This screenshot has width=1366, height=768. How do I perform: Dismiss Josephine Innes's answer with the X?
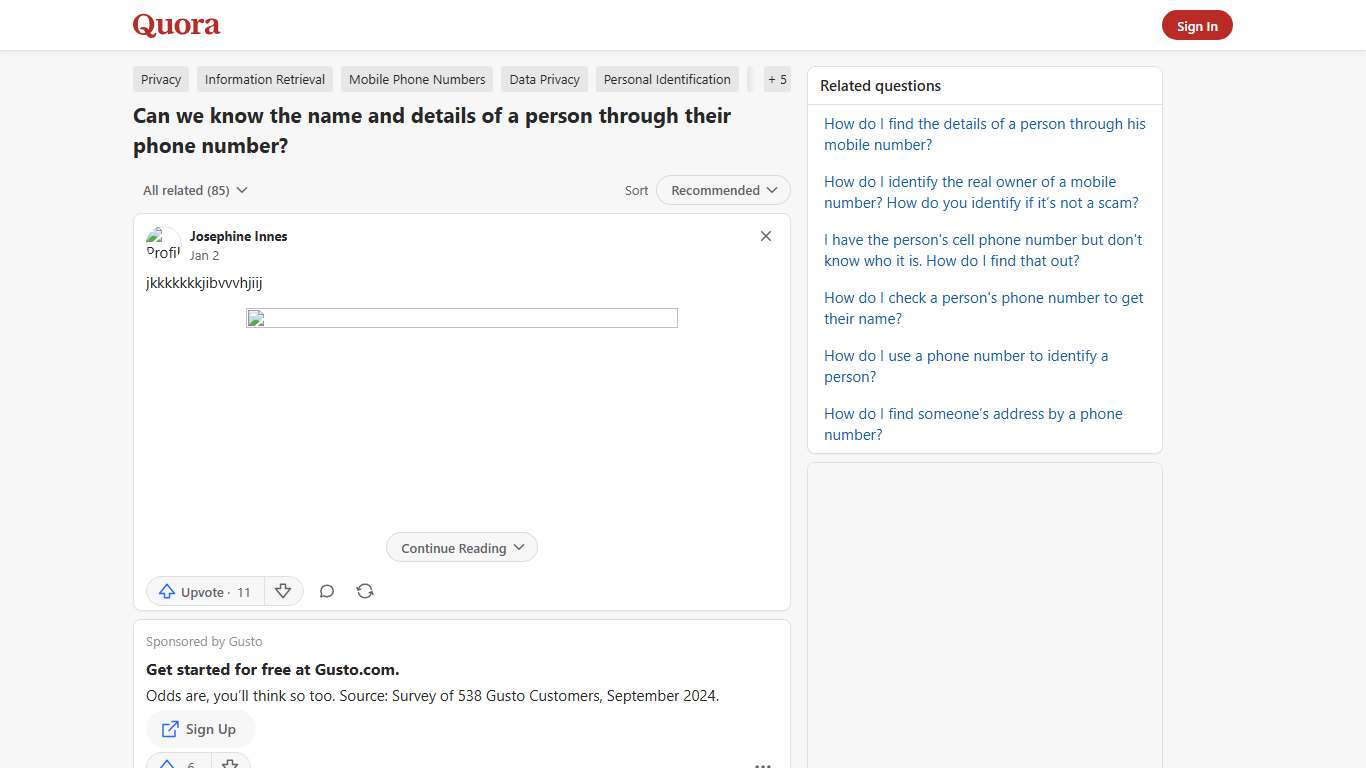pos(765,236)
